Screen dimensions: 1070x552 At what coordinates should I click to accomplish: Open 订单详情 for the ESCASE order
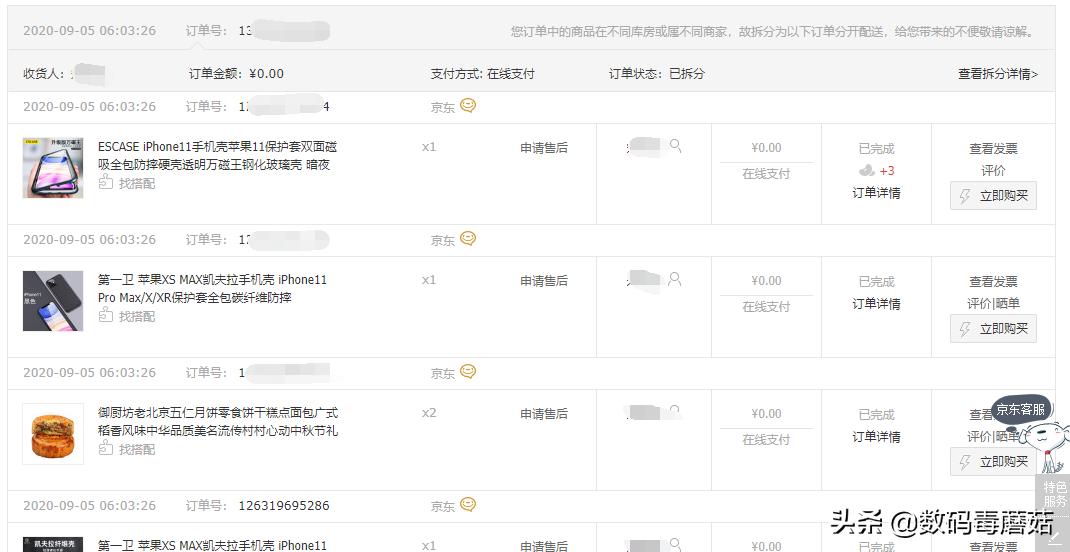(876, 193)
